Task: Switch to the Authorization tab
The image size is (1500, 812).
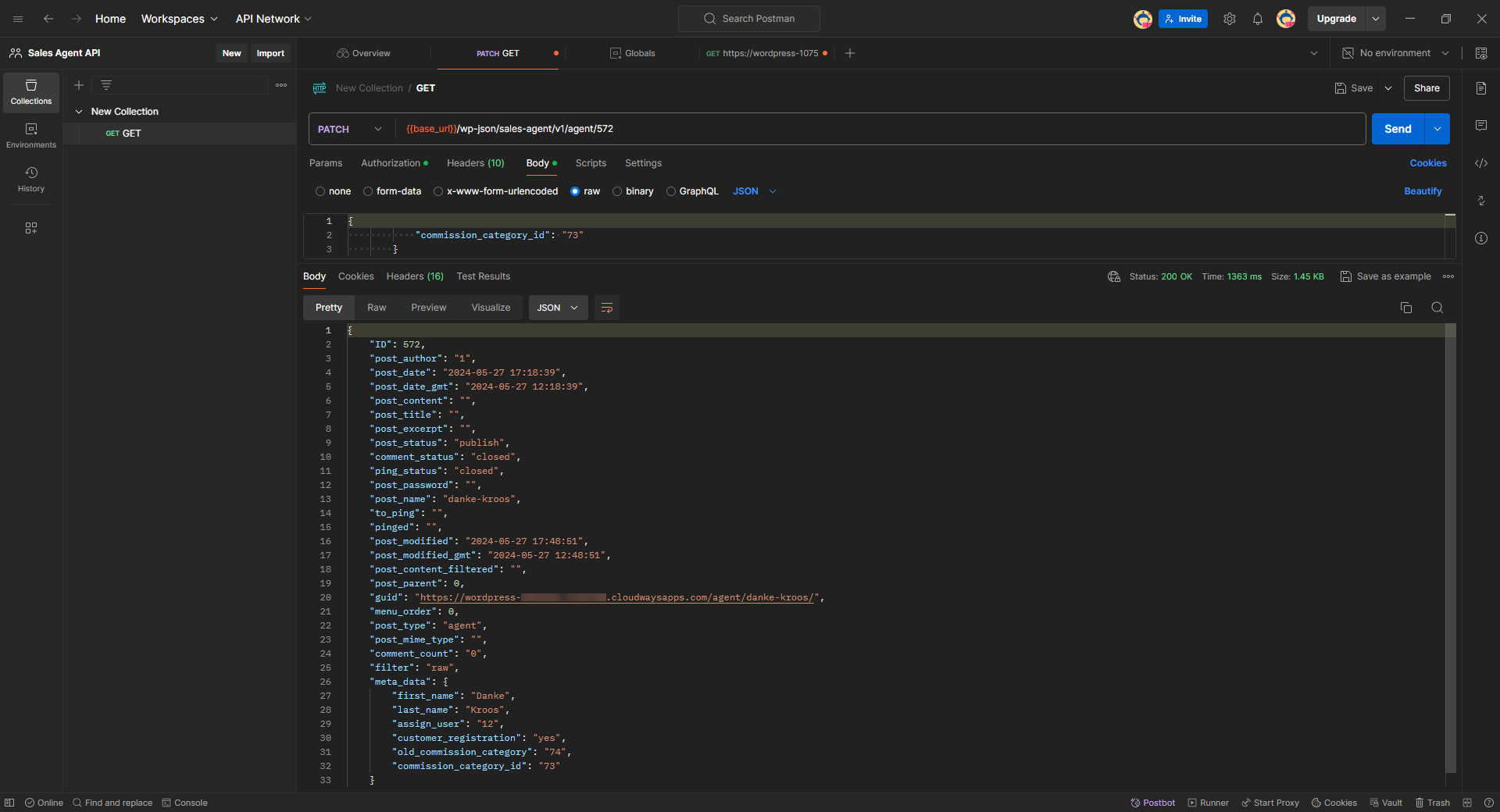Action: point(394,163)
